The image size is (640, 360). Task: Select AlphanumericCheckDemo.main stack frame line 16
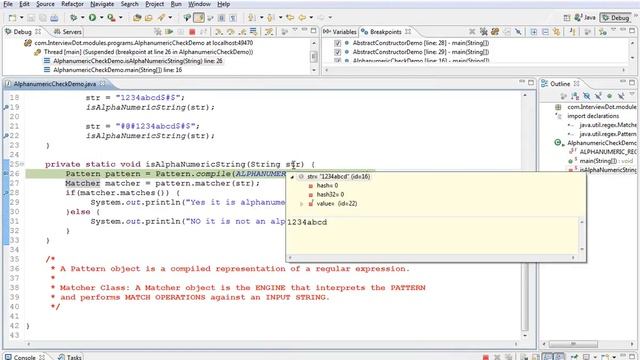click(x=118, y=70)
